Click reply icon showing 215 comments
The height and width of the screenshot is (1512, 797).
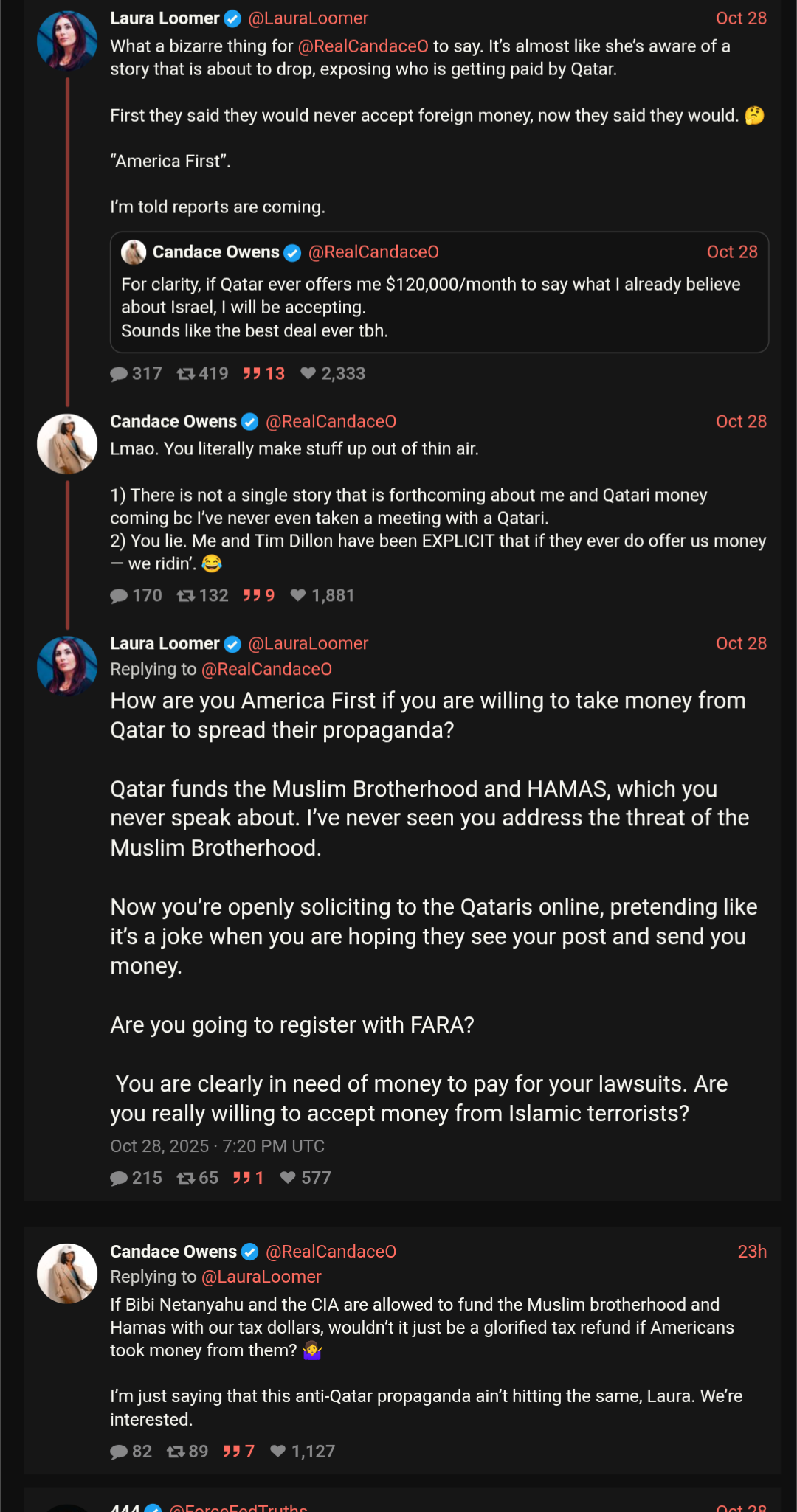point(119,1178)
